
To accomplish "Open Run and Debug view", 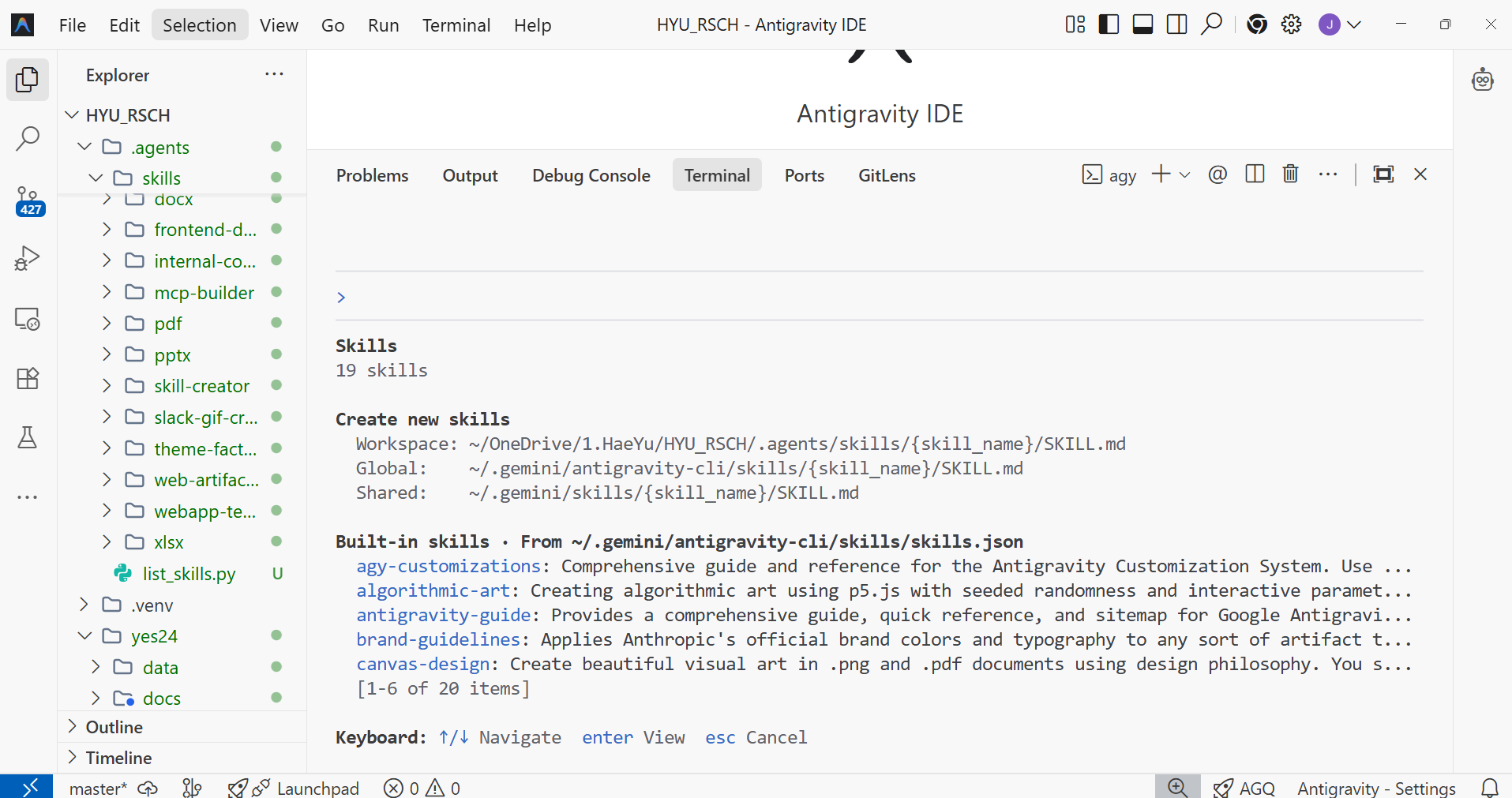I will [x=28, y=259].
